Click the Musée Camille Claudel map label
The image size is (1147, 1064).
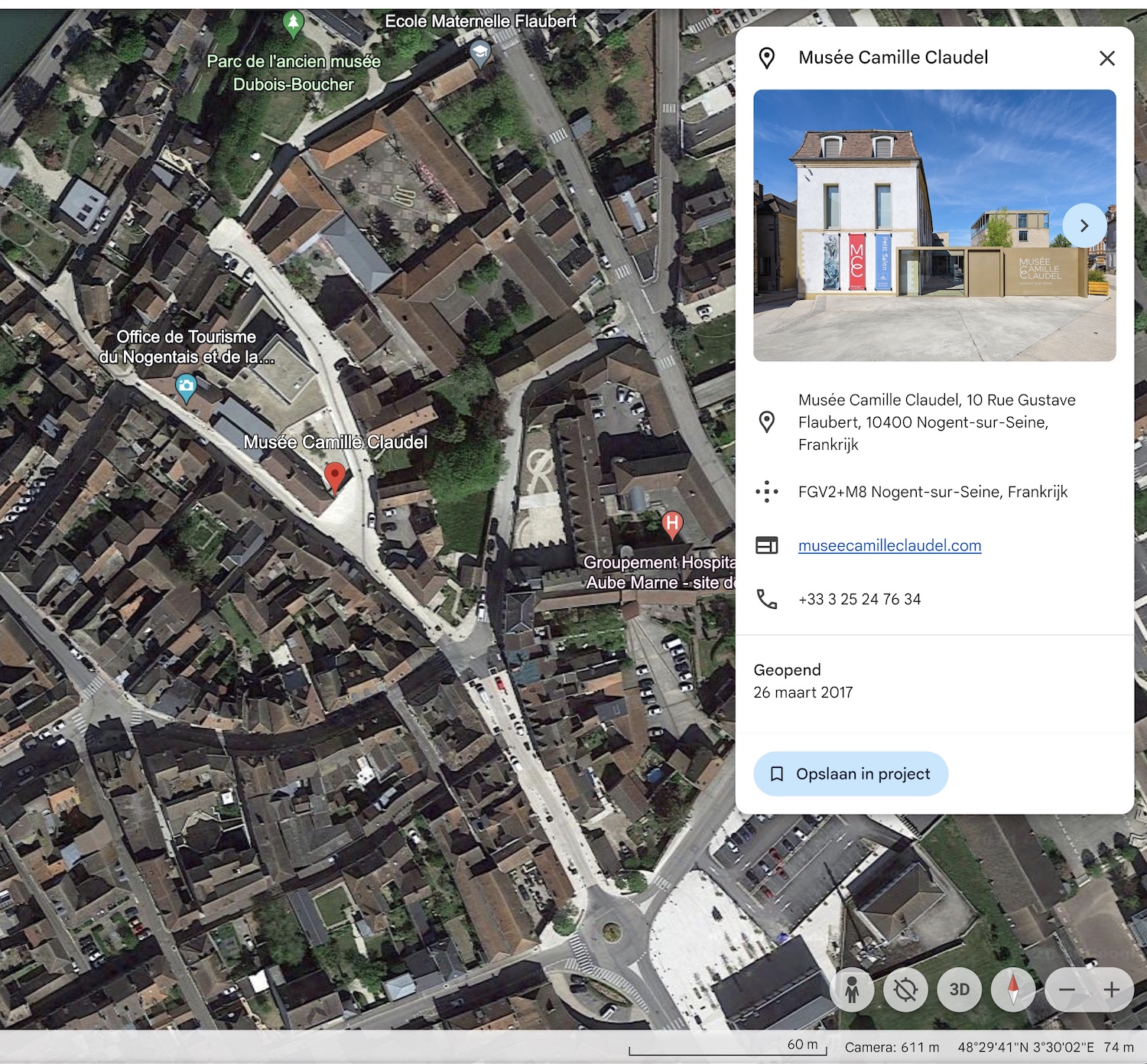(x=335, y=442)
